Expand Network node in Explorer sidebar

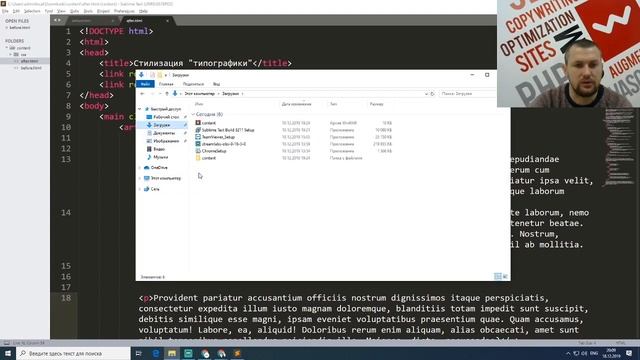pos(140,189)
